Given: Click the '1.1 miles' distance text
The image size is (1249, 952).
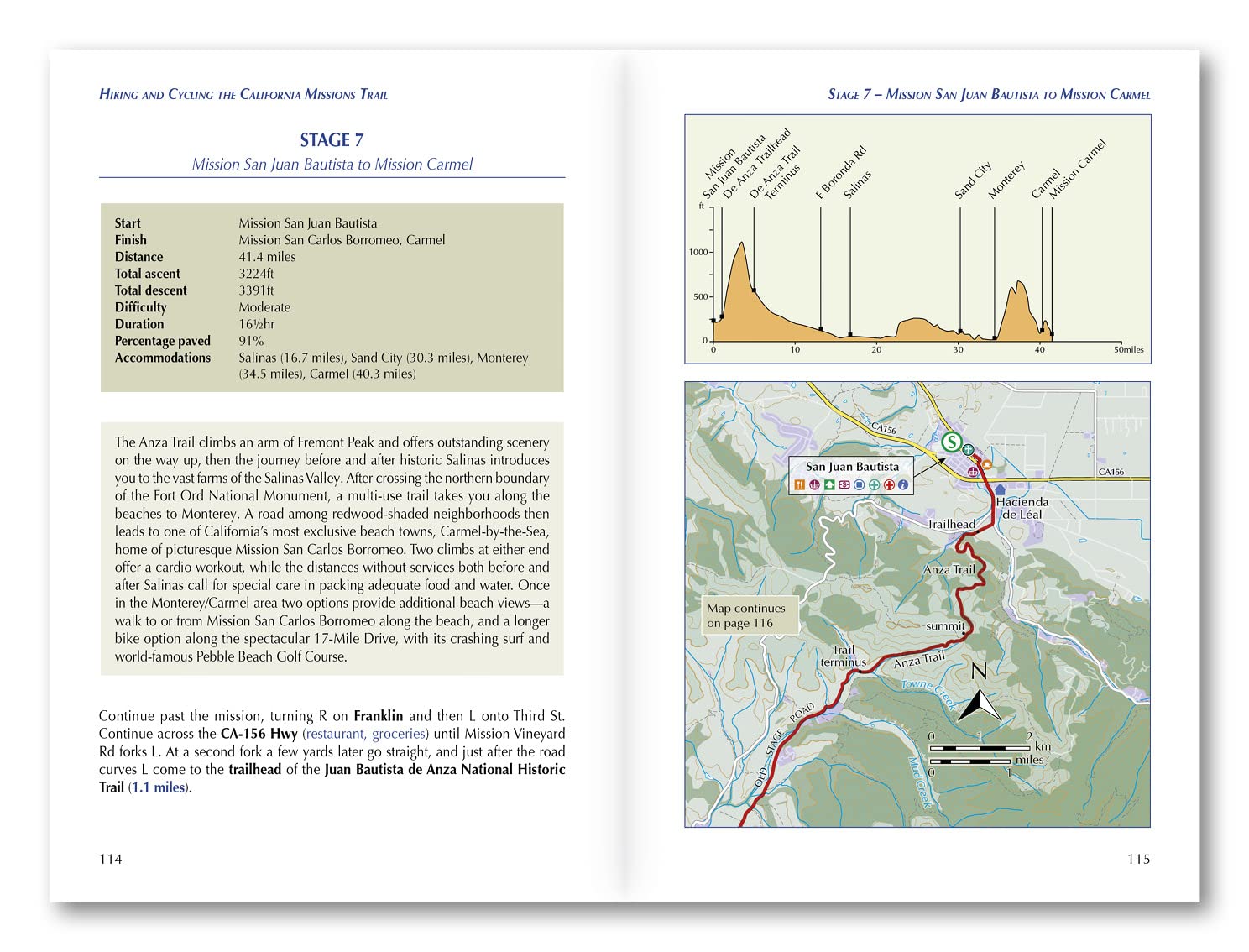Looking at the screenshot, I should coord(159,787).
